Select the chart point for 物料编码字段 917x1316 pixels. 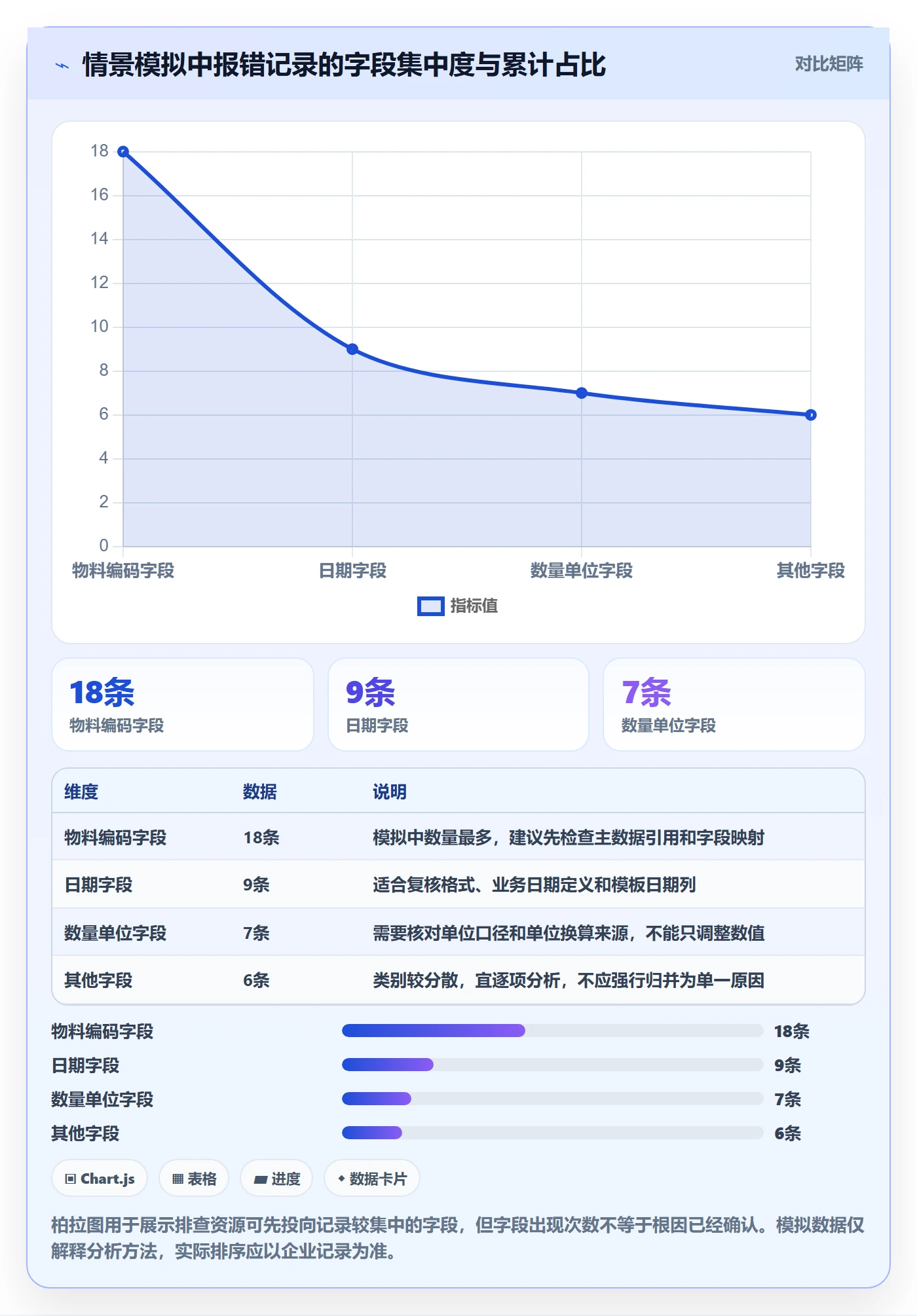[x=123, y=152]
